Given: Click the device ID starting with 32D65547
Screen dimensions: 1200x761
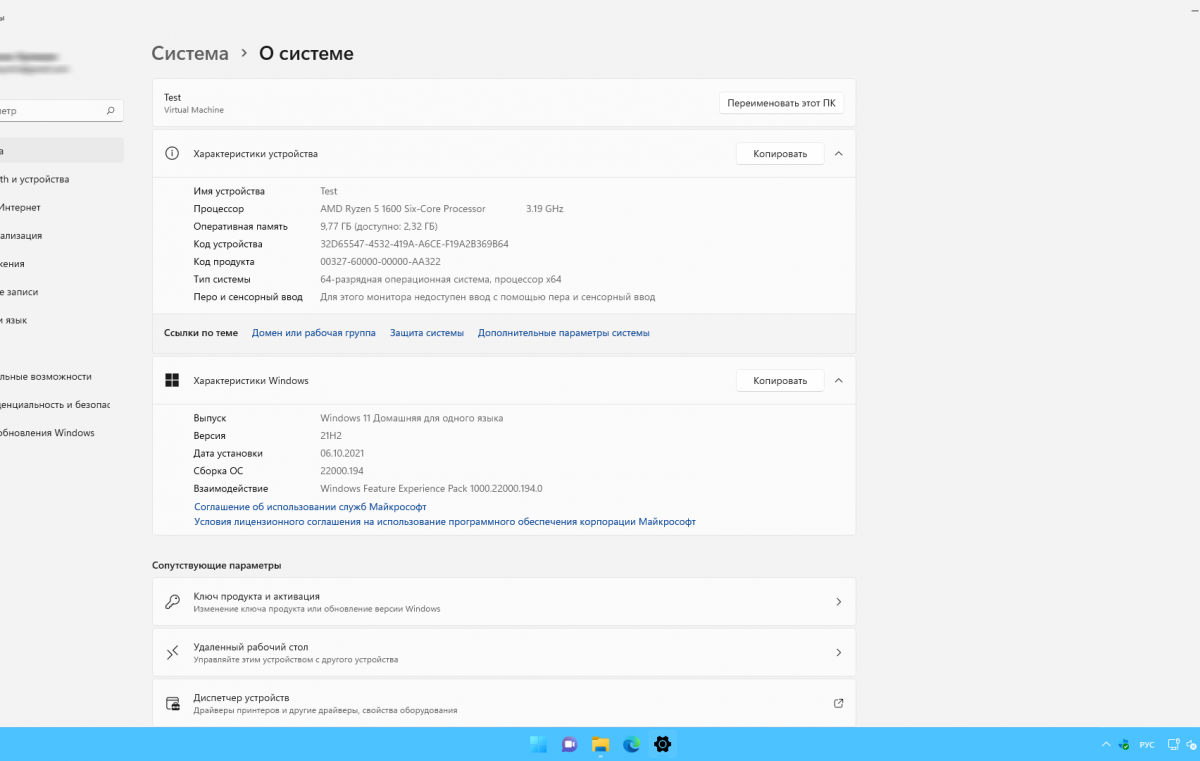Looking at the screenshot, I should (414, 244).
